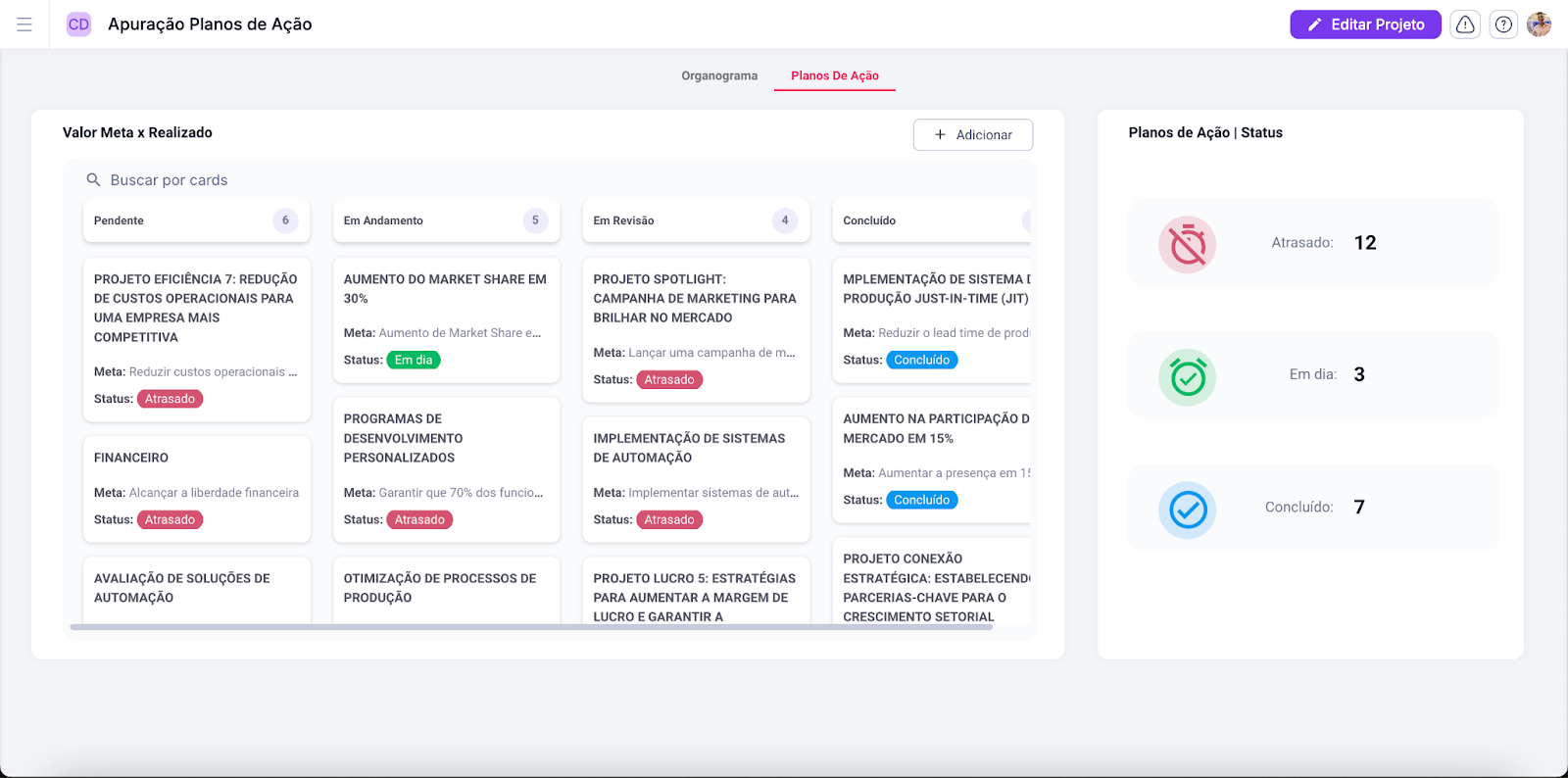
Task: Open the FINANCEIRO card
Action: point(196,488)
